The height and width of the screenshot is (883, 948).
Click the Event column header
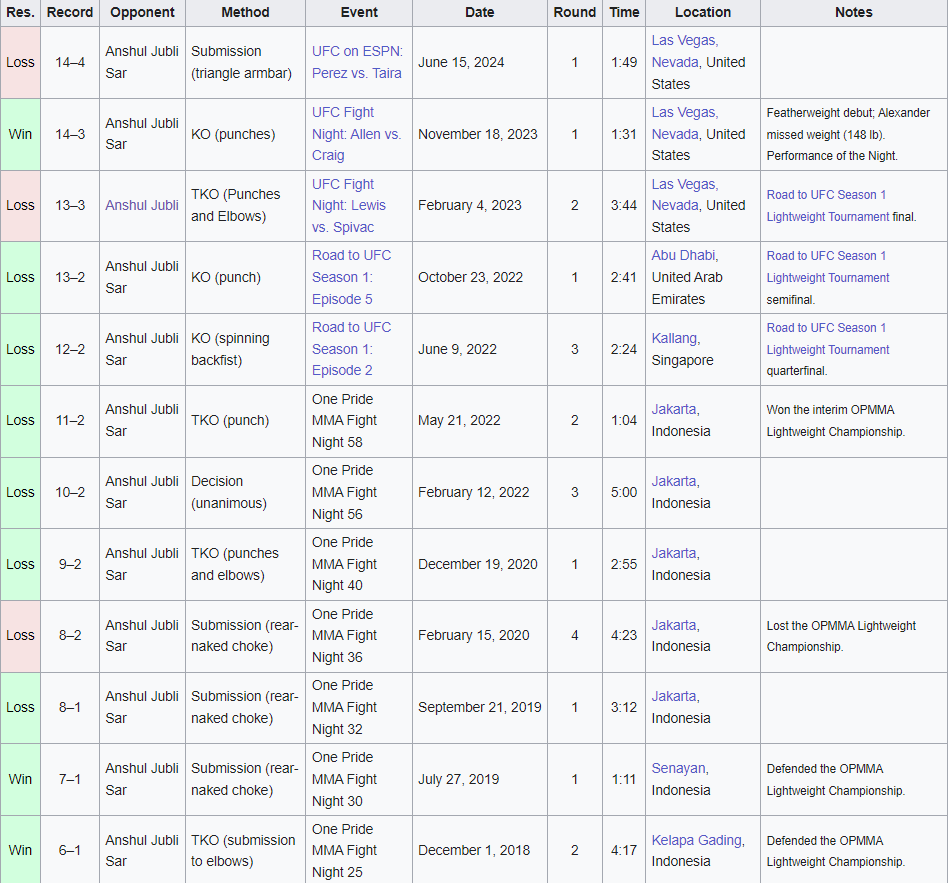click(359, 13)
